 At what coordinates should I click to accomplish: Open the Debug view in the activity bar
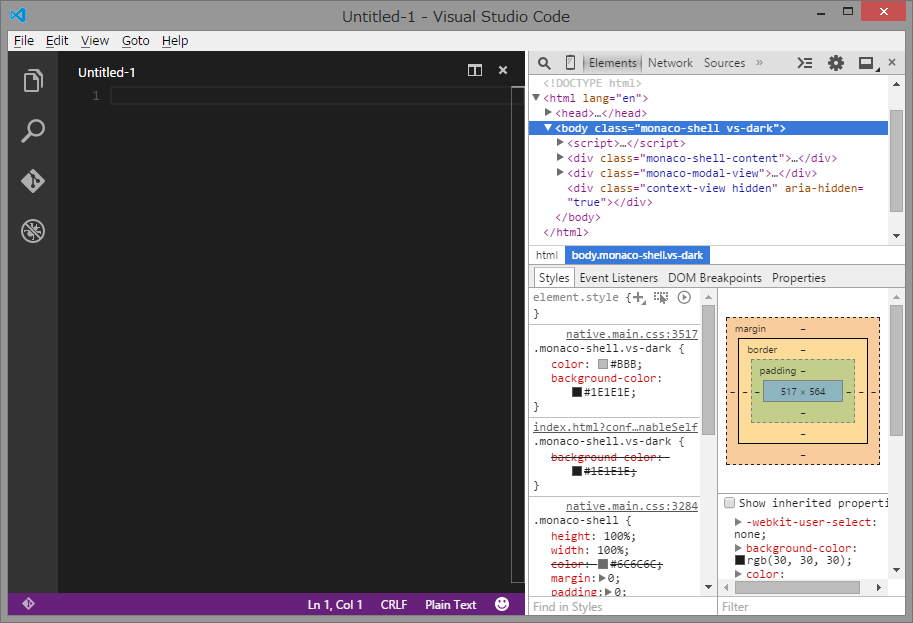33,230
